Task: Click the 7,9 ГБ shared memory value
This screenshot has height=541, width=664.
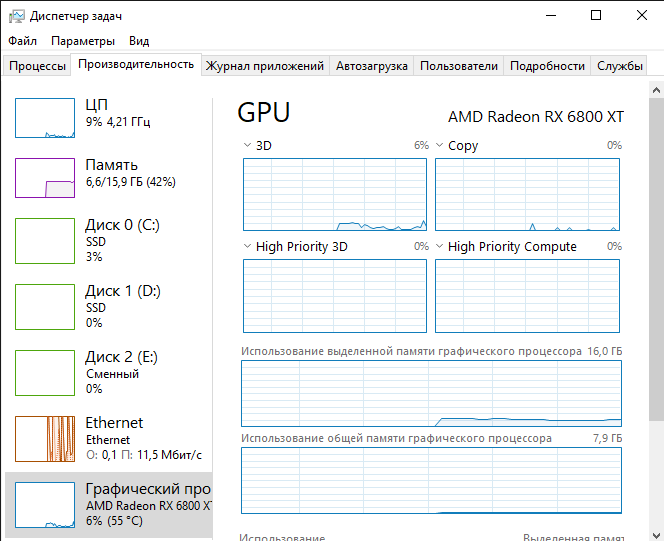Action: [607, 439]
